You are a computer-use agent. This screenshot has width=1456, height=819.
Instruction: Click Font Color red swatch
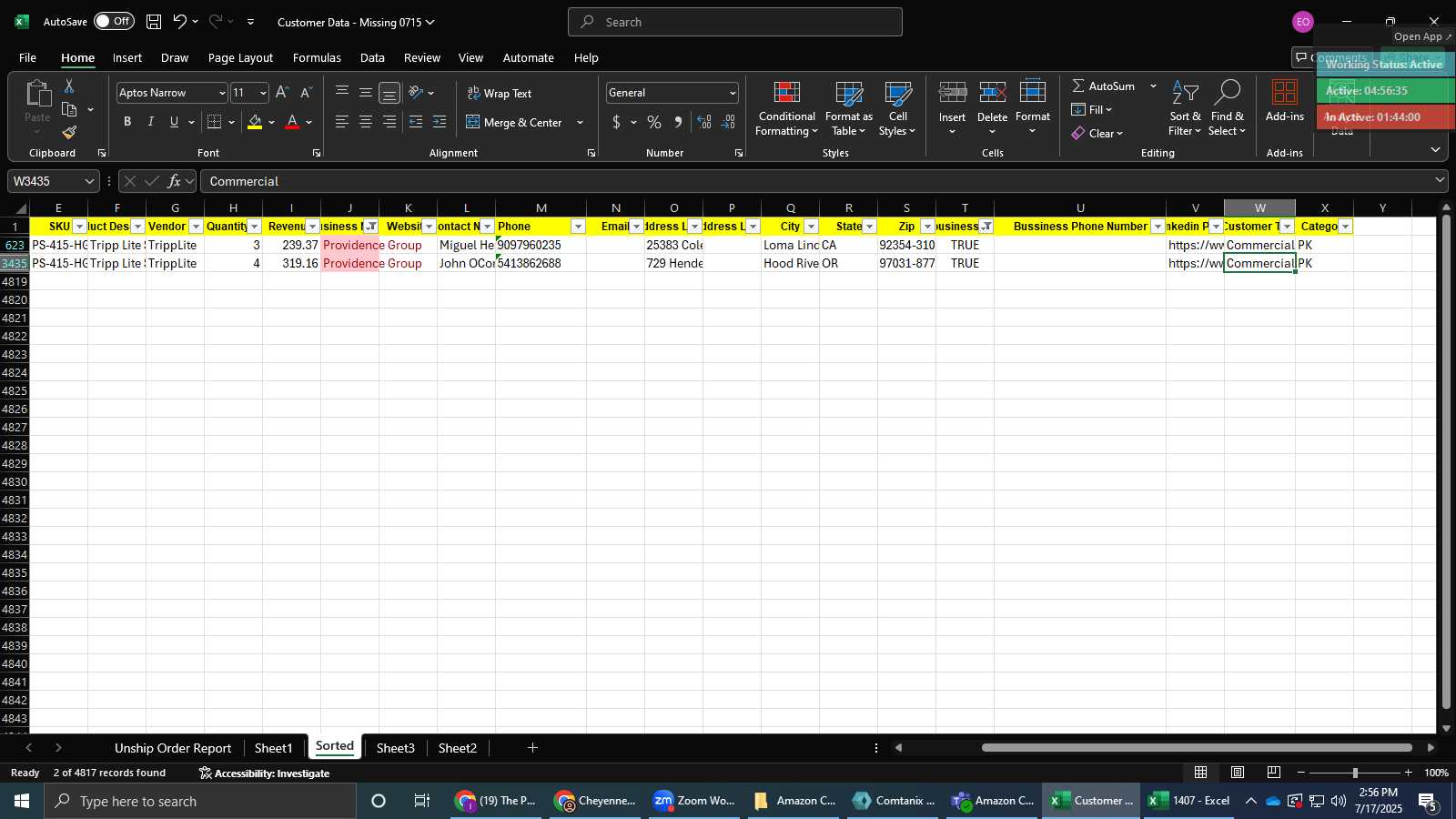[x=292, y=122]
